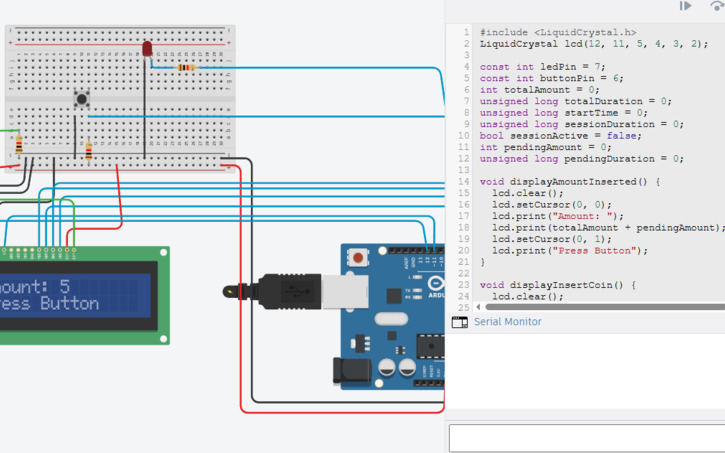725x453 pixels.
Task: Select the black wire running along the bottom to Arduino
Action: tap(347, 402)
